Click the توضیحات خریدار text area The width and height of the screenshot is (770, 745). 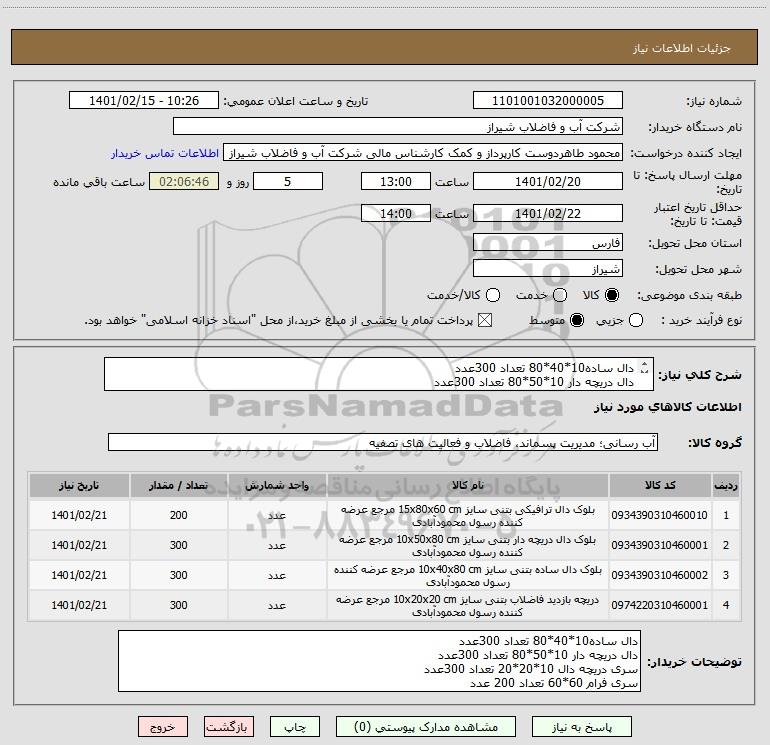coord(380,661)
